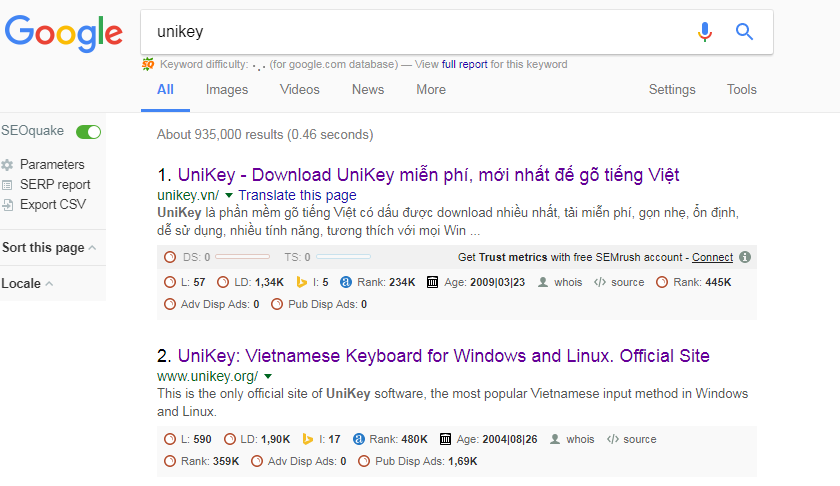Click Translate this page link

point(297,195)
